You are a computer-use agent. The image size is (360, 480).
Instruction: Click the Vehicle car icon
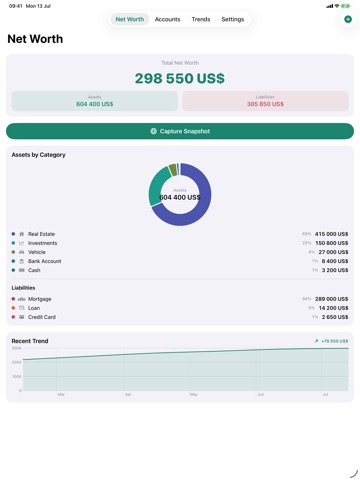tap(22, 252)
